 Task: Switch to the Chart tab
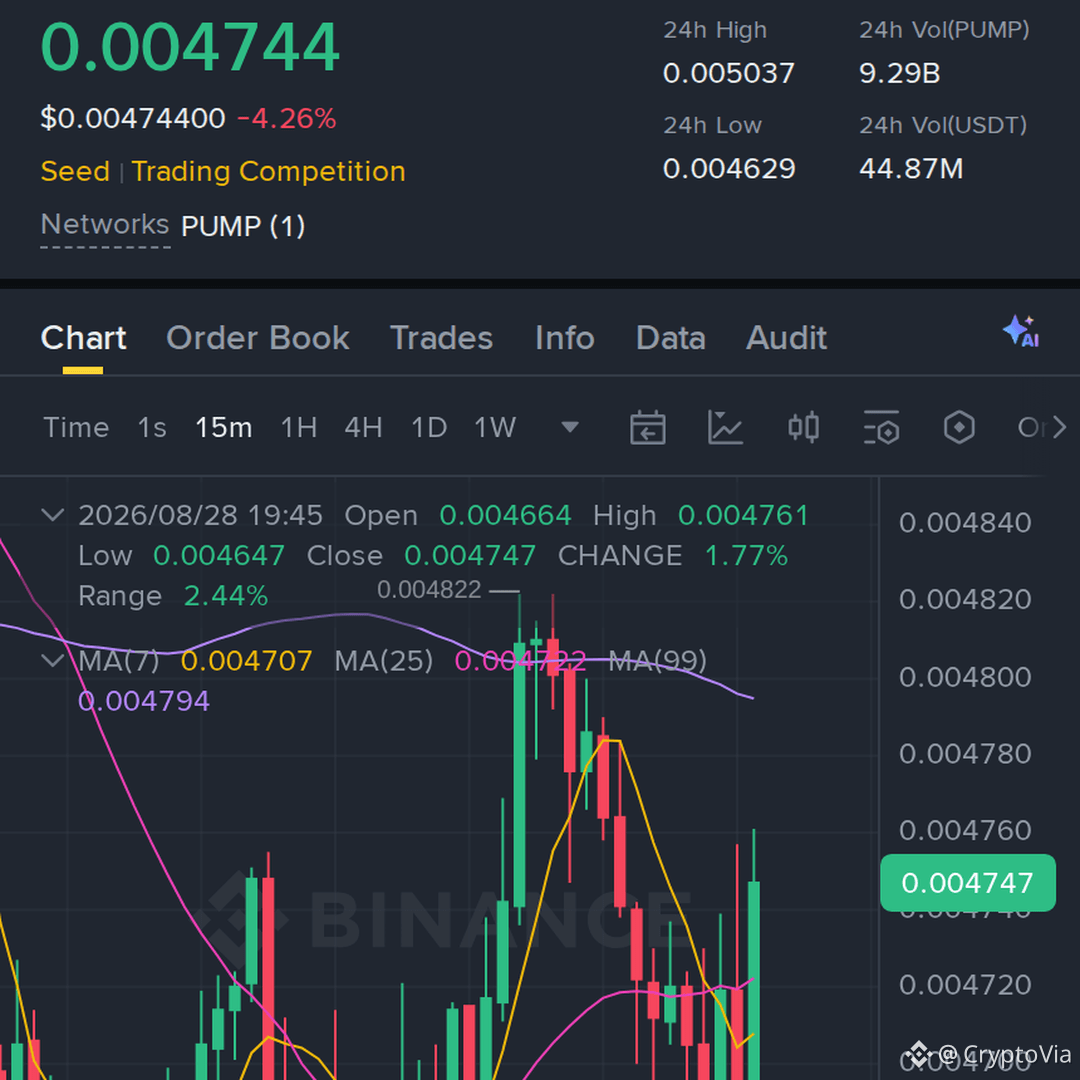pos(83,338)
